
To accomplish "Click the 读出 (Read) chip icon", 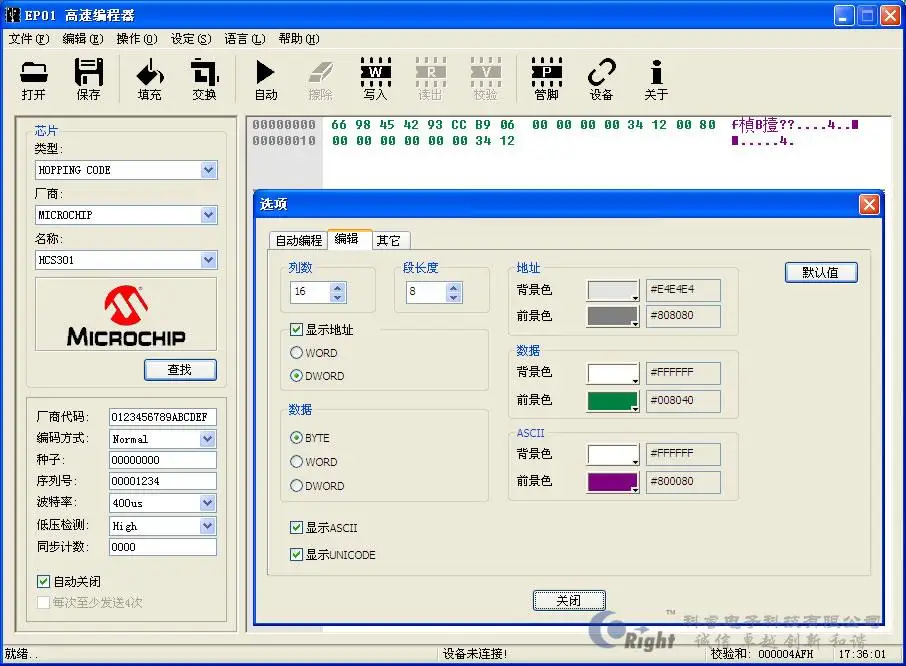I will click(430, 79).
